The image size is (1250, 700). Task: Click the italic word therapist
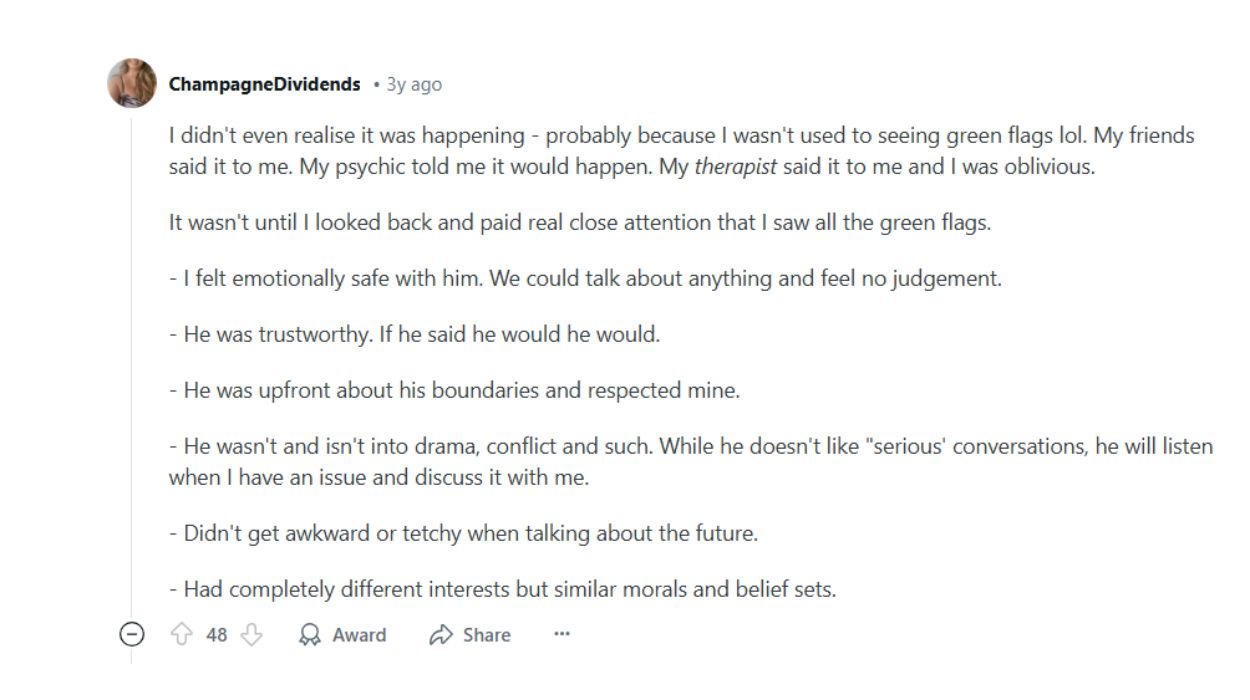pos(736,167)
